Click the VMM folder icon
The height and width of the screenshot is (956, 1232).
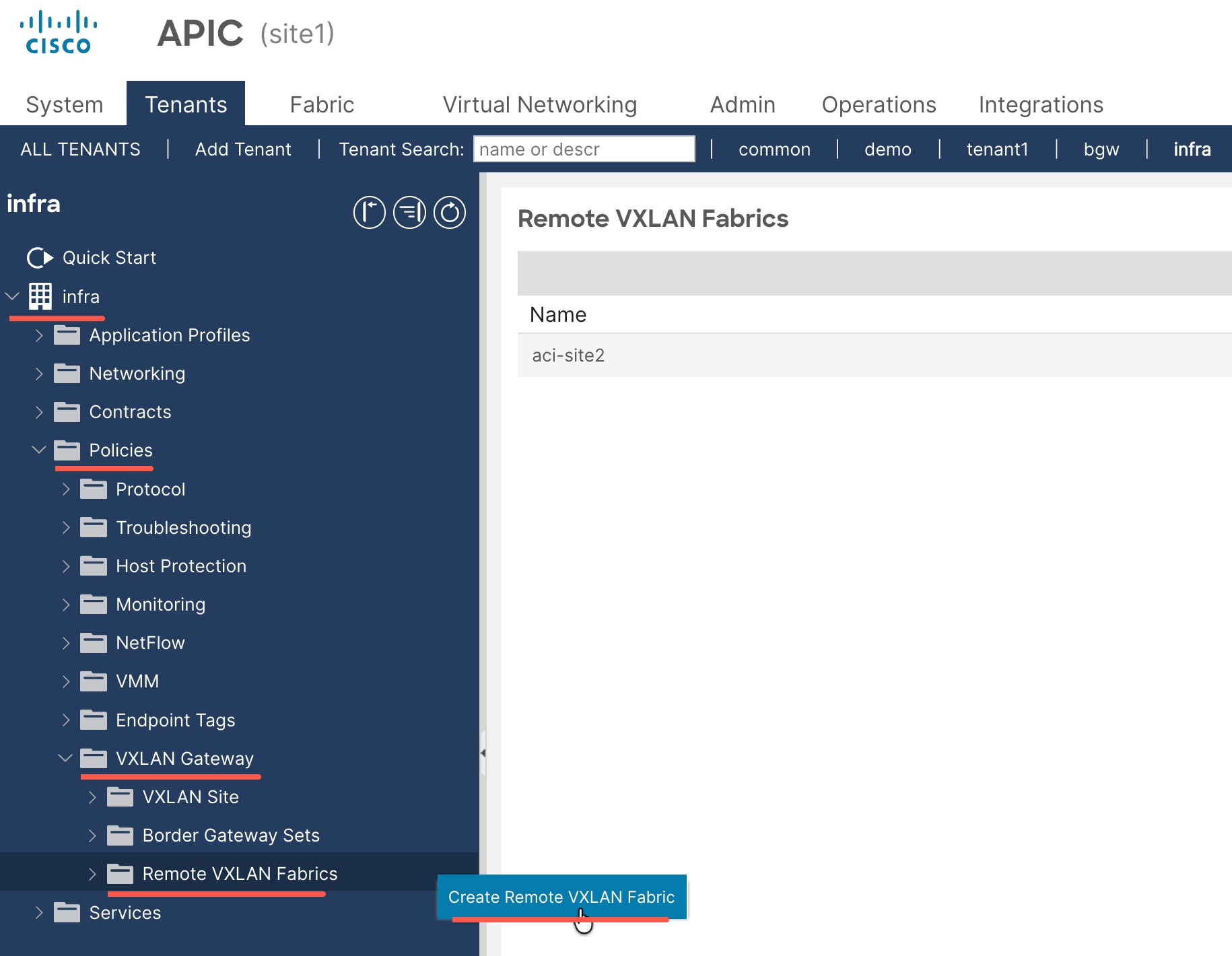point(93,681)
